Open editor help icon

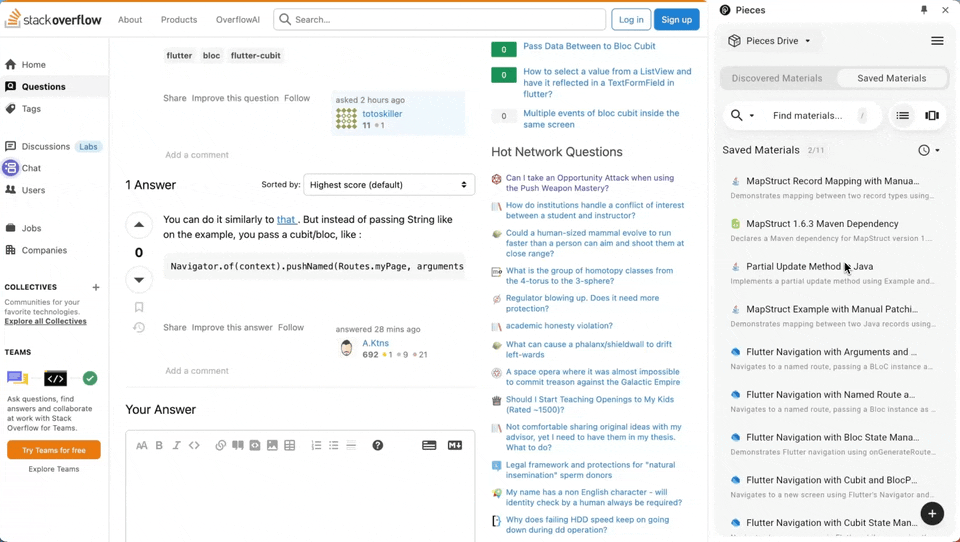[x=378, y=445]
